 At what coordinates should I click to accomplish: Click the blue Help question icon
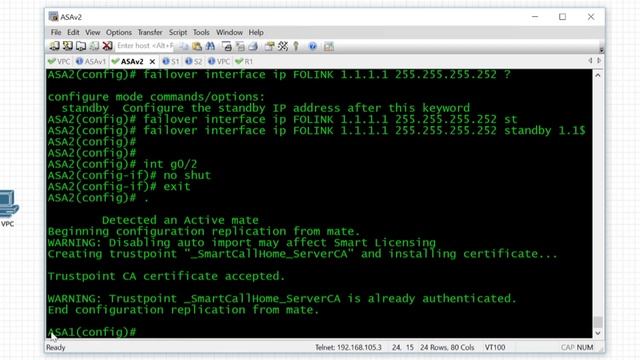click(313, 47)
